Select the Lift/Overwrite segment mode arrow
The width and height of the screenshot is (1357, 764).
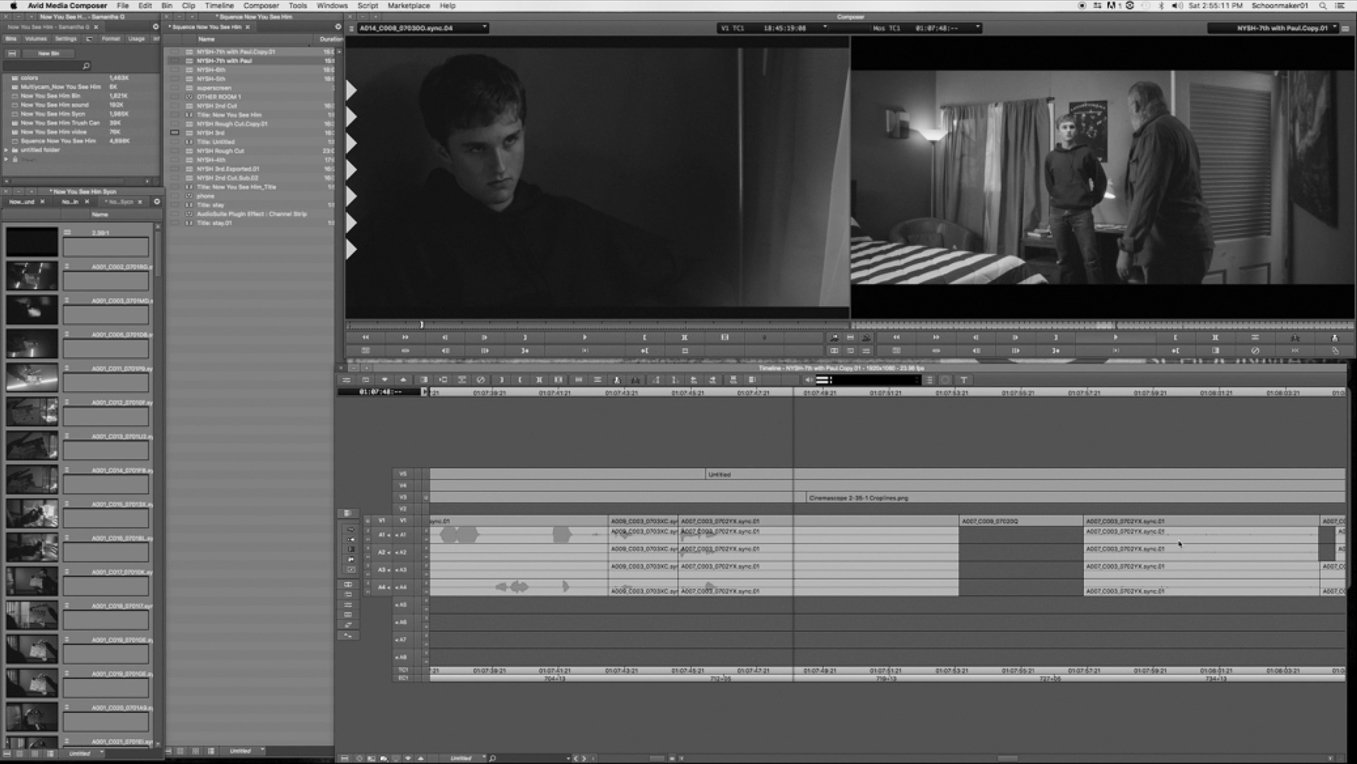350,530
